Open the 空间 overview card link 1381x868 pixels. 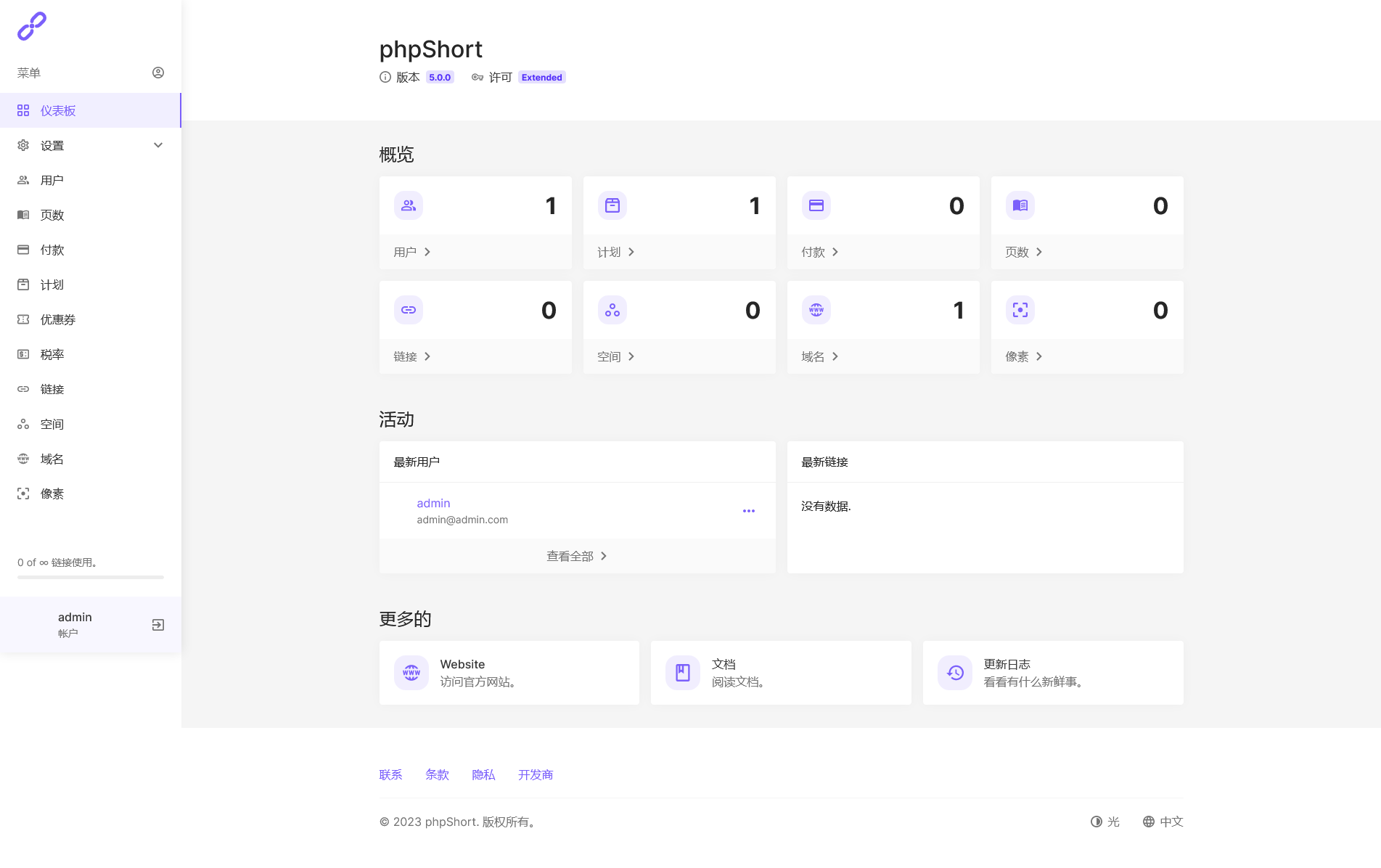coord(616,356)
